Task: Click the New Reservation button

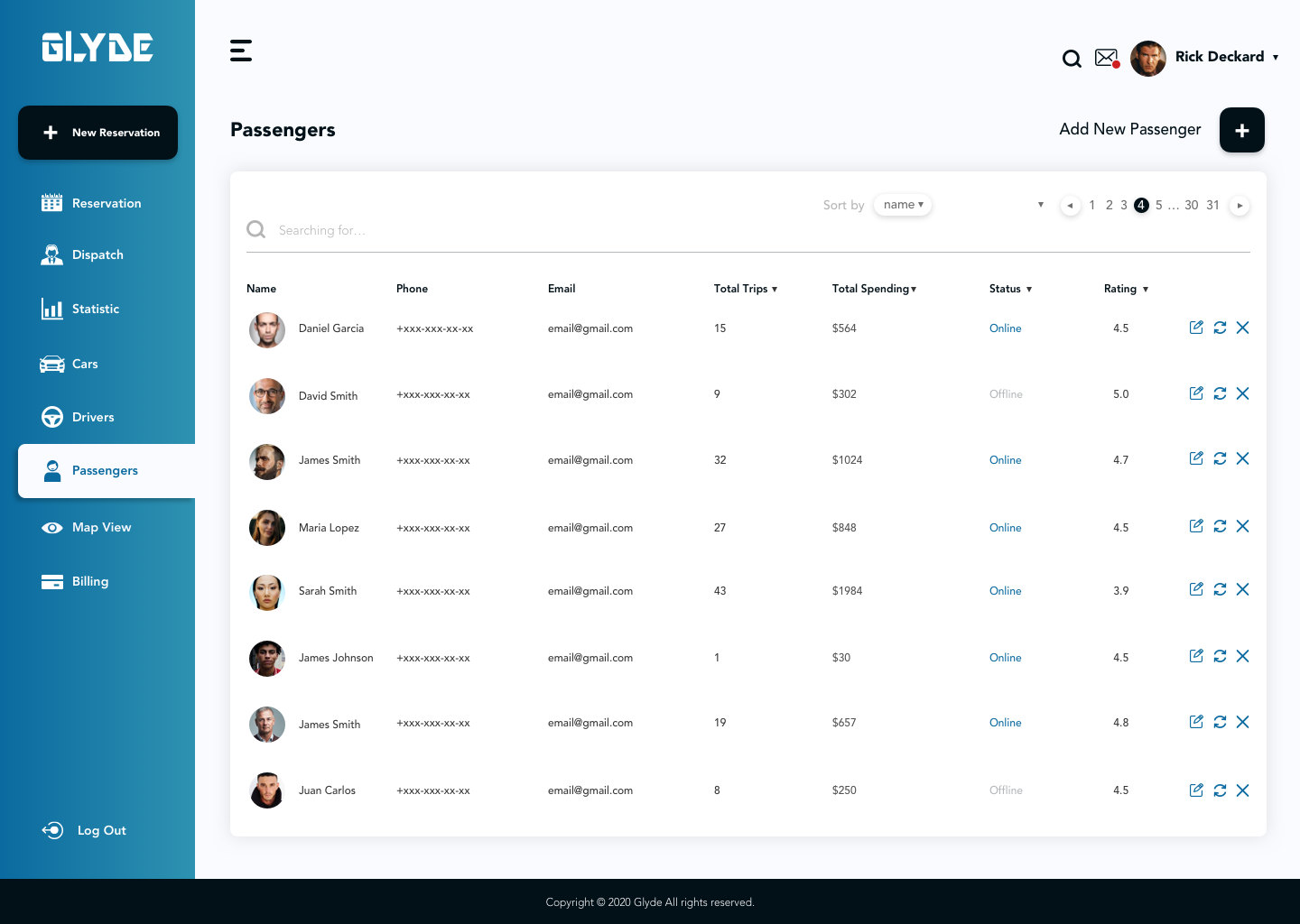Action: pyautogui.click(x=97, y=133)
